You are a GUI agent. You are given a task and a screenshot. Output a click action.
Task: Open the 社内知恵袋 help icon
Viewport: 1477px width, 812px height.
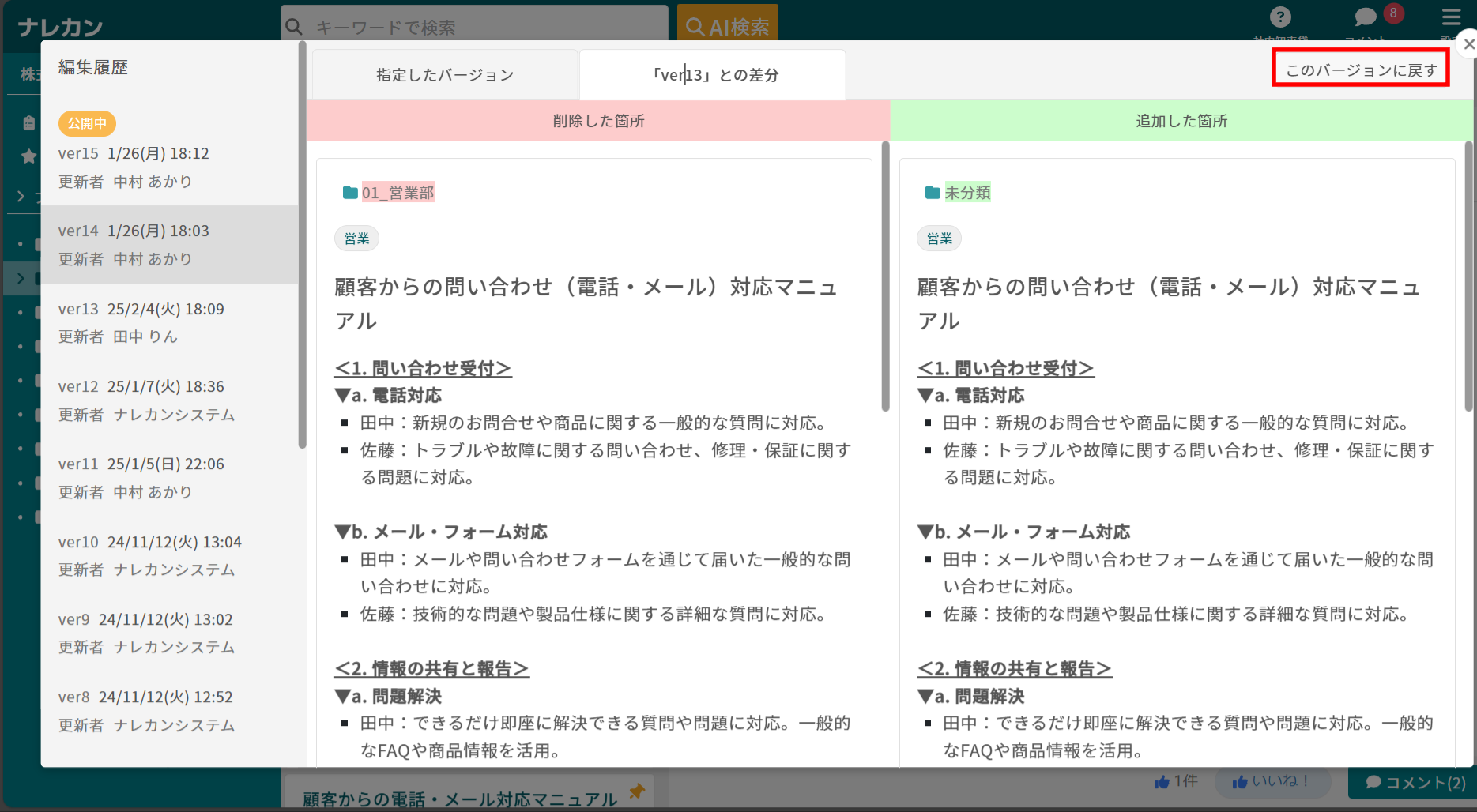pos(1280,17)
